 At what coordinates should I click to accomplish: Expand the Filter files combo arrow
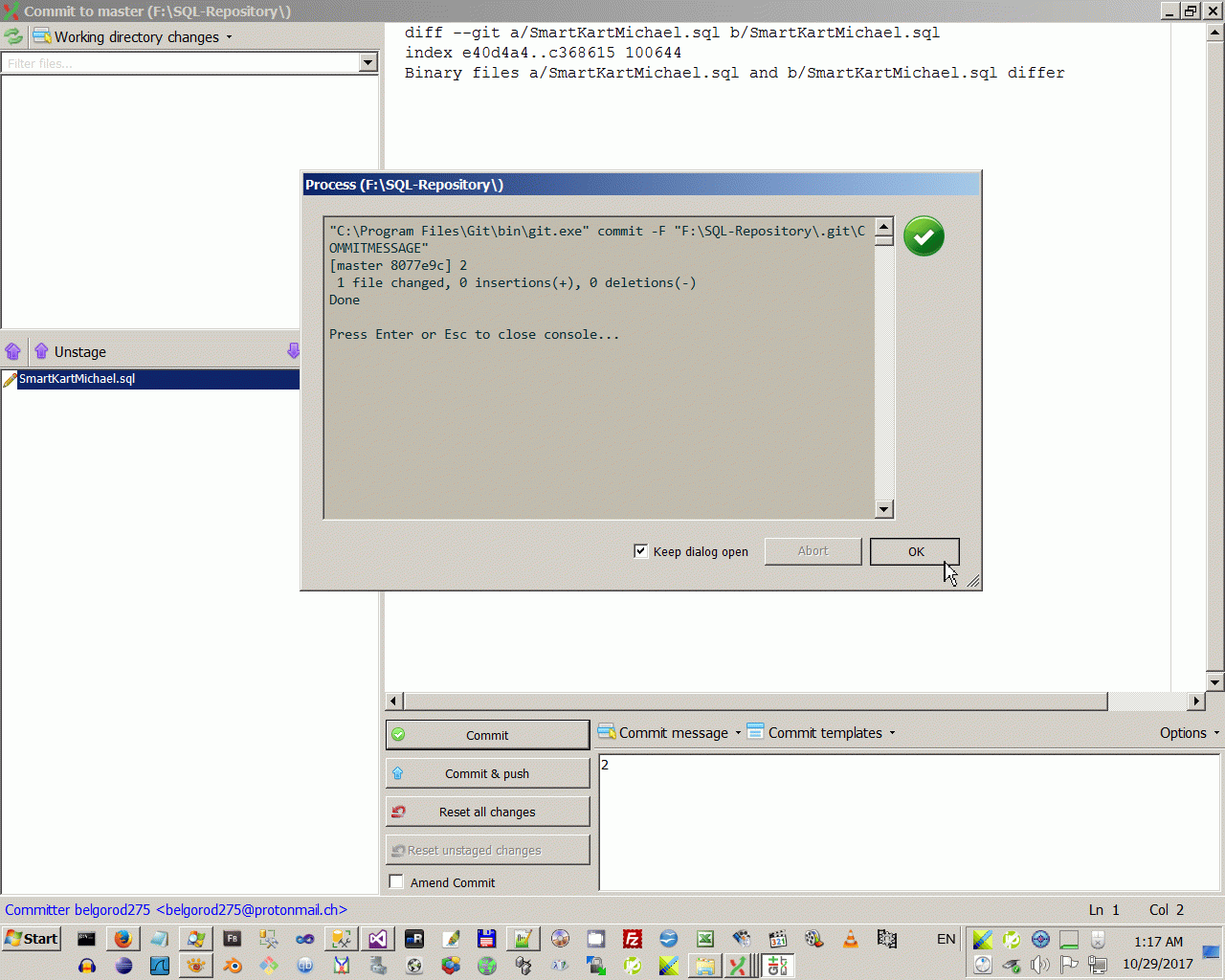point(368,63)
